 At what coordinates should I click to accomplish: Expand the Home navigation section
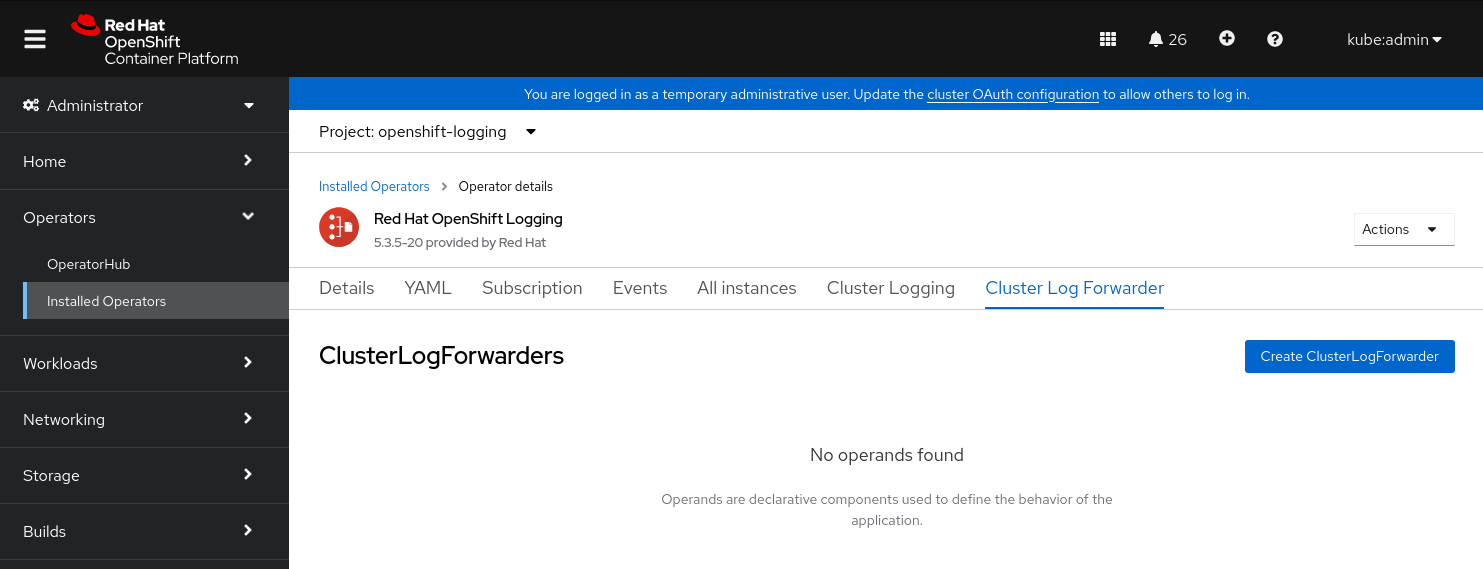pyautogui.click(x=144, y=161)
